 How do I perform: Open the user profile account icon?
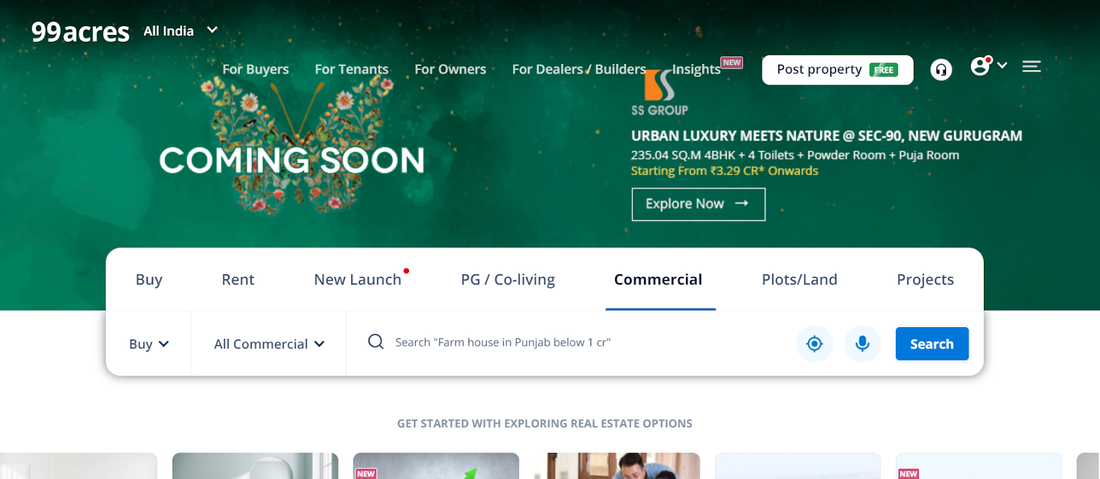click(980, 66)
